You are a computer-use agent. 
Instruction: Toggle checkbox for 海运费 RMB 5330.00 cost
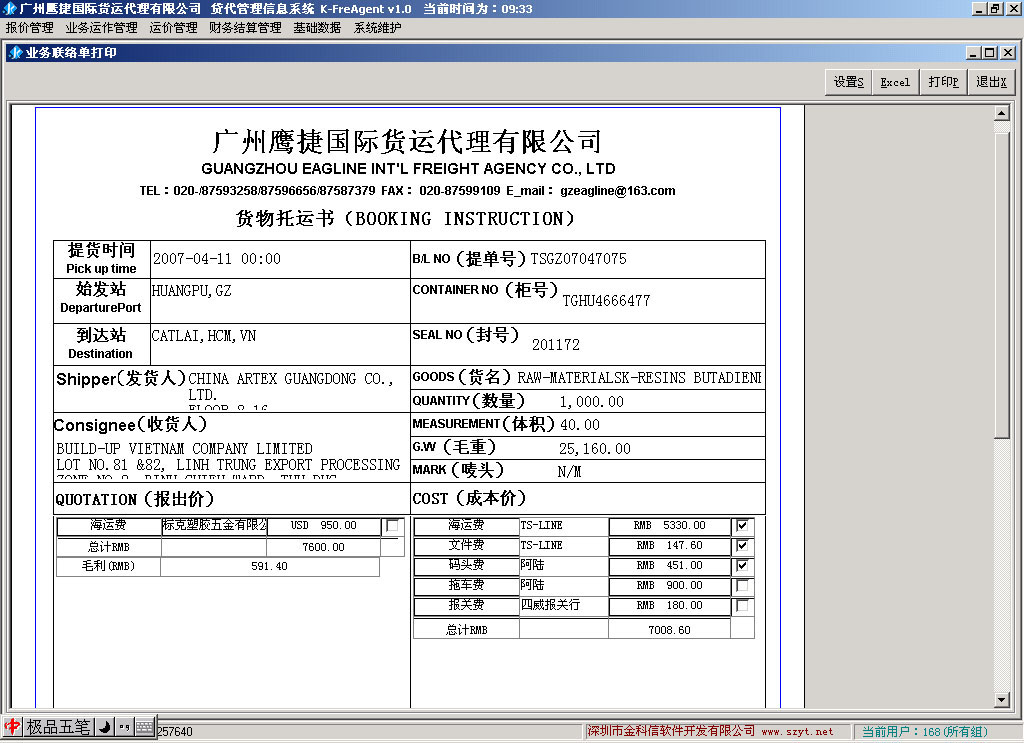[742, 526]
